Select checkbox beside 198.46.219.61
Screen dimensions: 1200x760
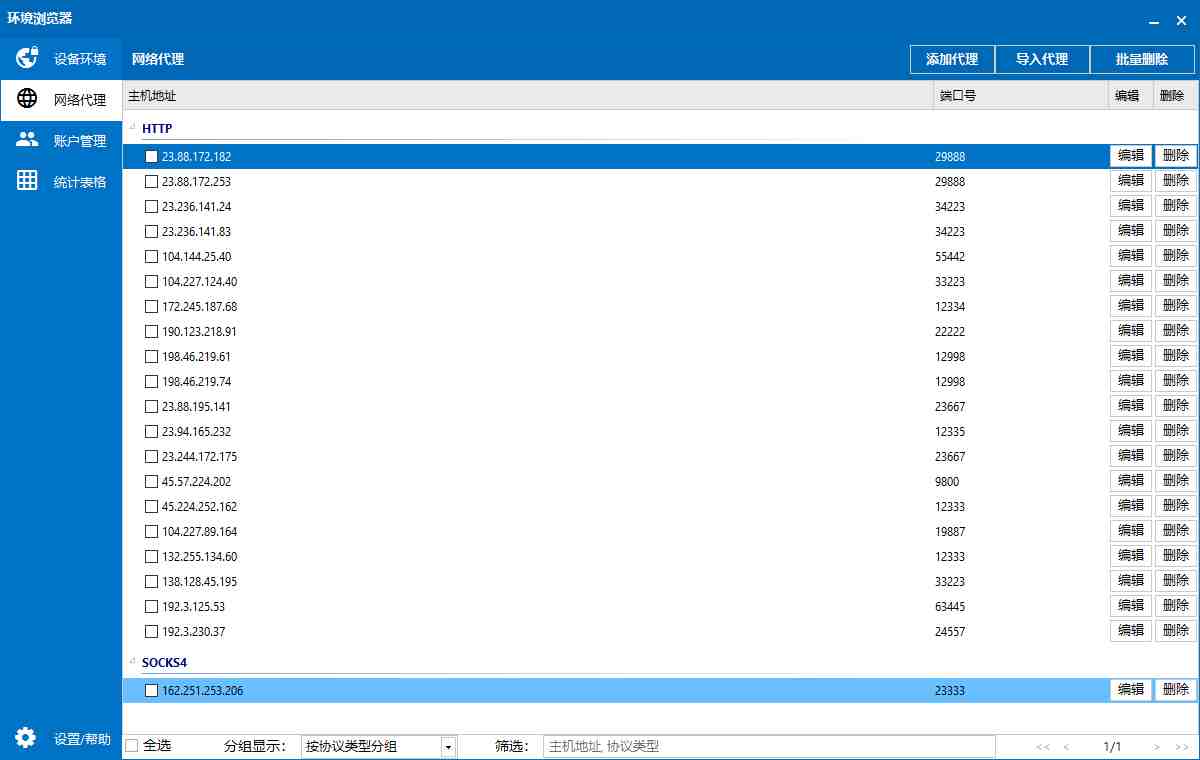(x=151, y=357)
